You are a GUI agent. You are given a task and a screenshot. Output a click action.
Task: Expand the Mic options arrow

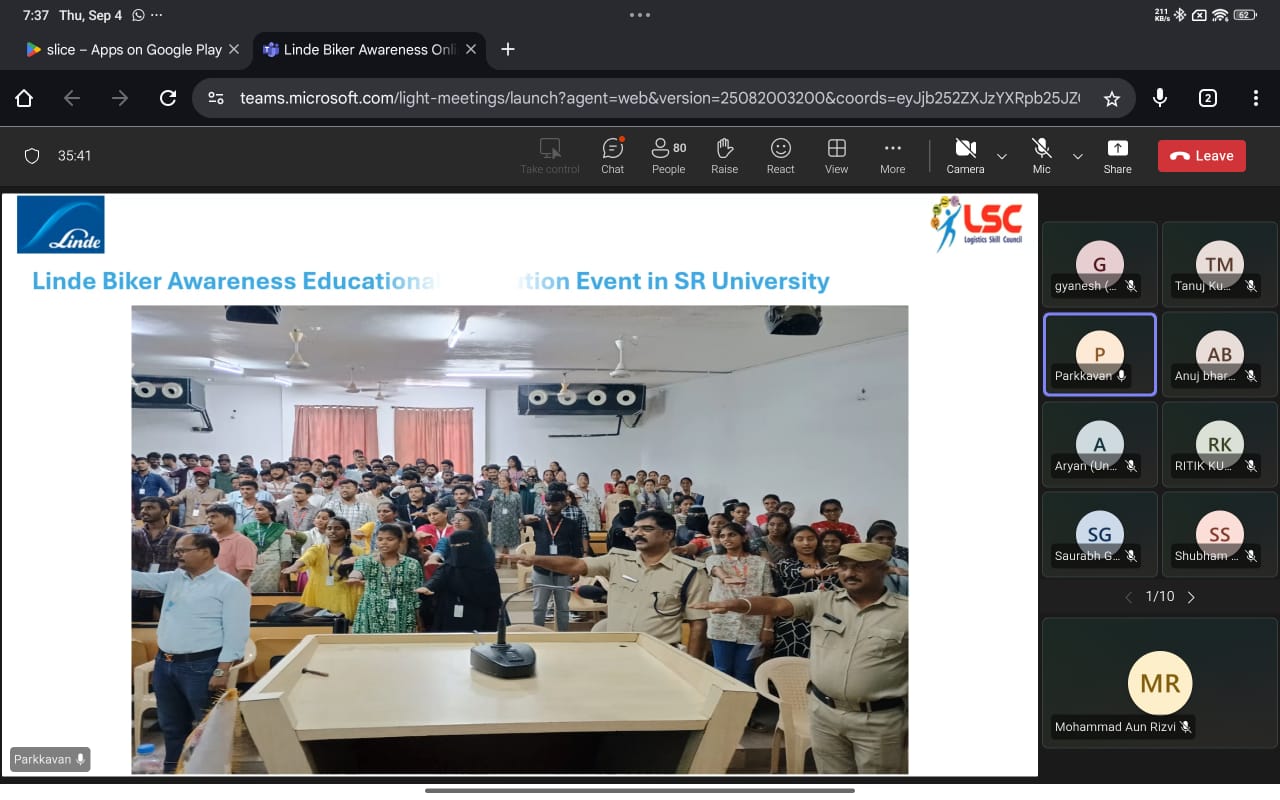click(x=1077, y=156)
